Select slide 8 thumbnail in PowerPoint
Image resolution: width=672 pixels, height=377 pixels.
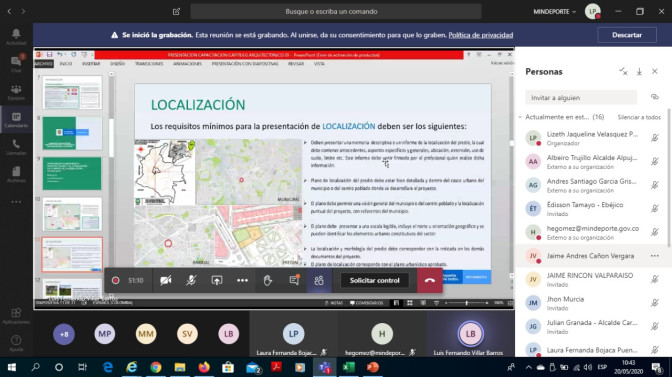(72, 133)
